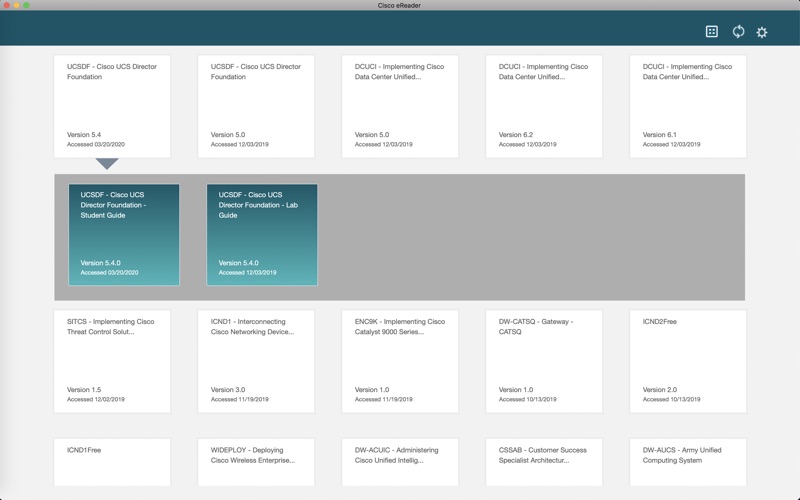Open the UCSDF Version 5.0 course card
800x500 pixels.
[x=256, y=106]
